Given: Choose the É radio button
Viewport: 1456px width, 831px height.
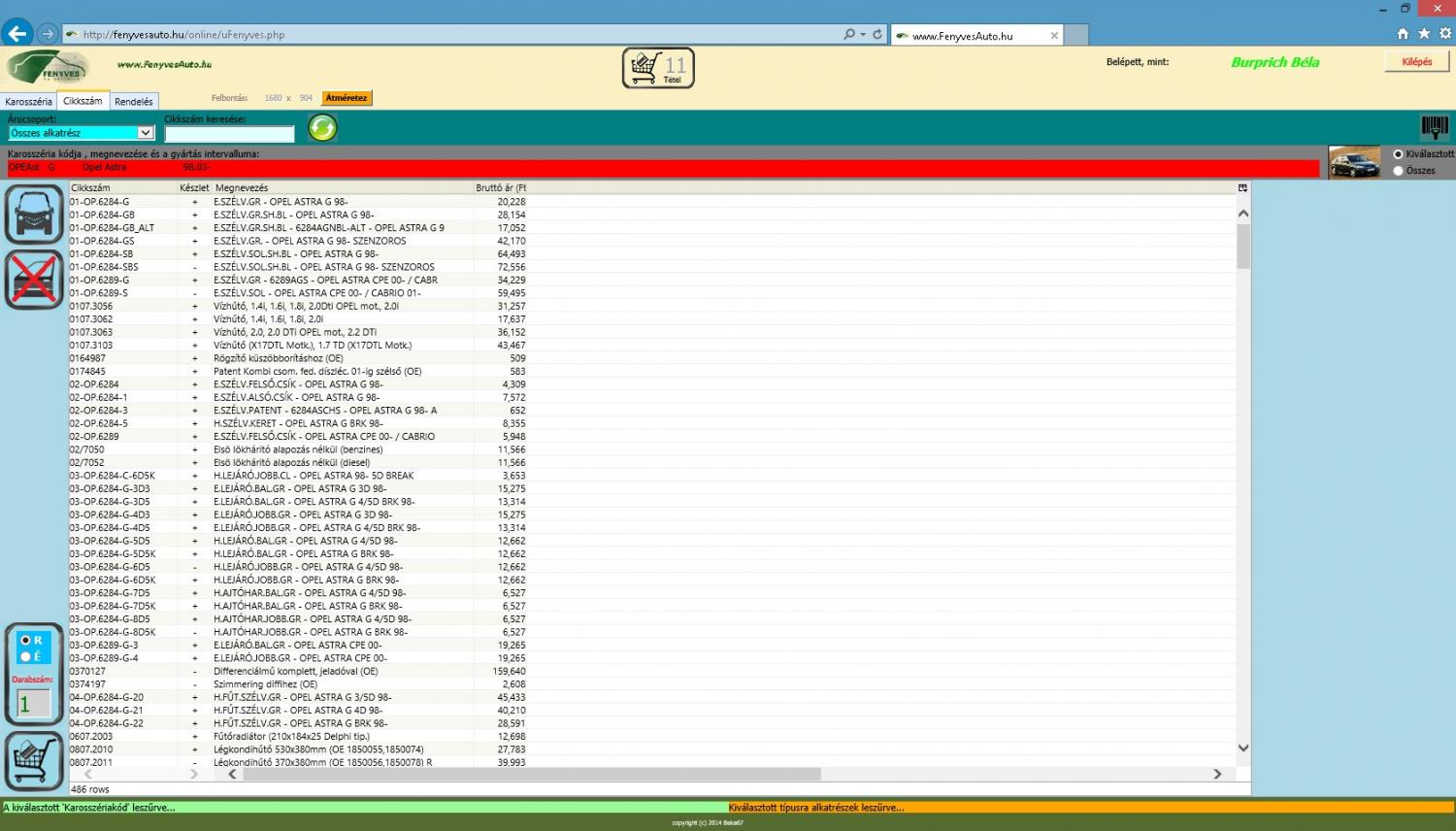Looking at the screenshot, I should click(26, 657).
